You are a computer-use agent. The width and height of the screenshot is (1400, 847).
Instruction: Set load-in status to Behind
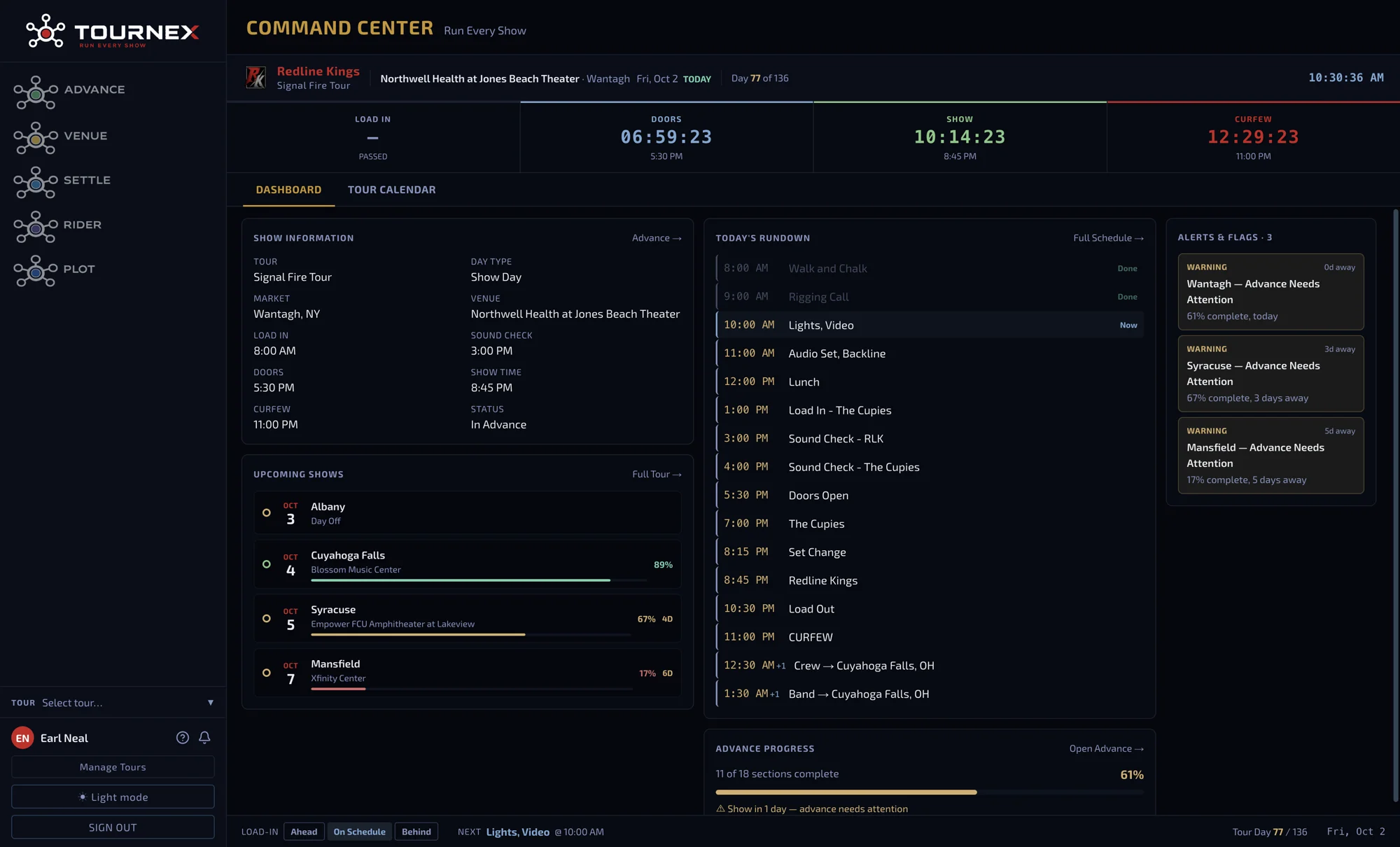click(416, 832)
